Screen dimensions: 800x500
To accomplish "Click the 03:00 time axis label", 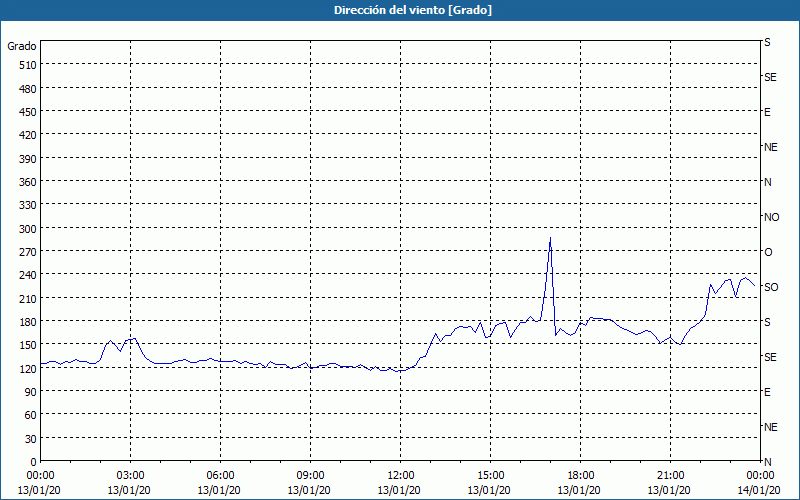I will point(130,476).
